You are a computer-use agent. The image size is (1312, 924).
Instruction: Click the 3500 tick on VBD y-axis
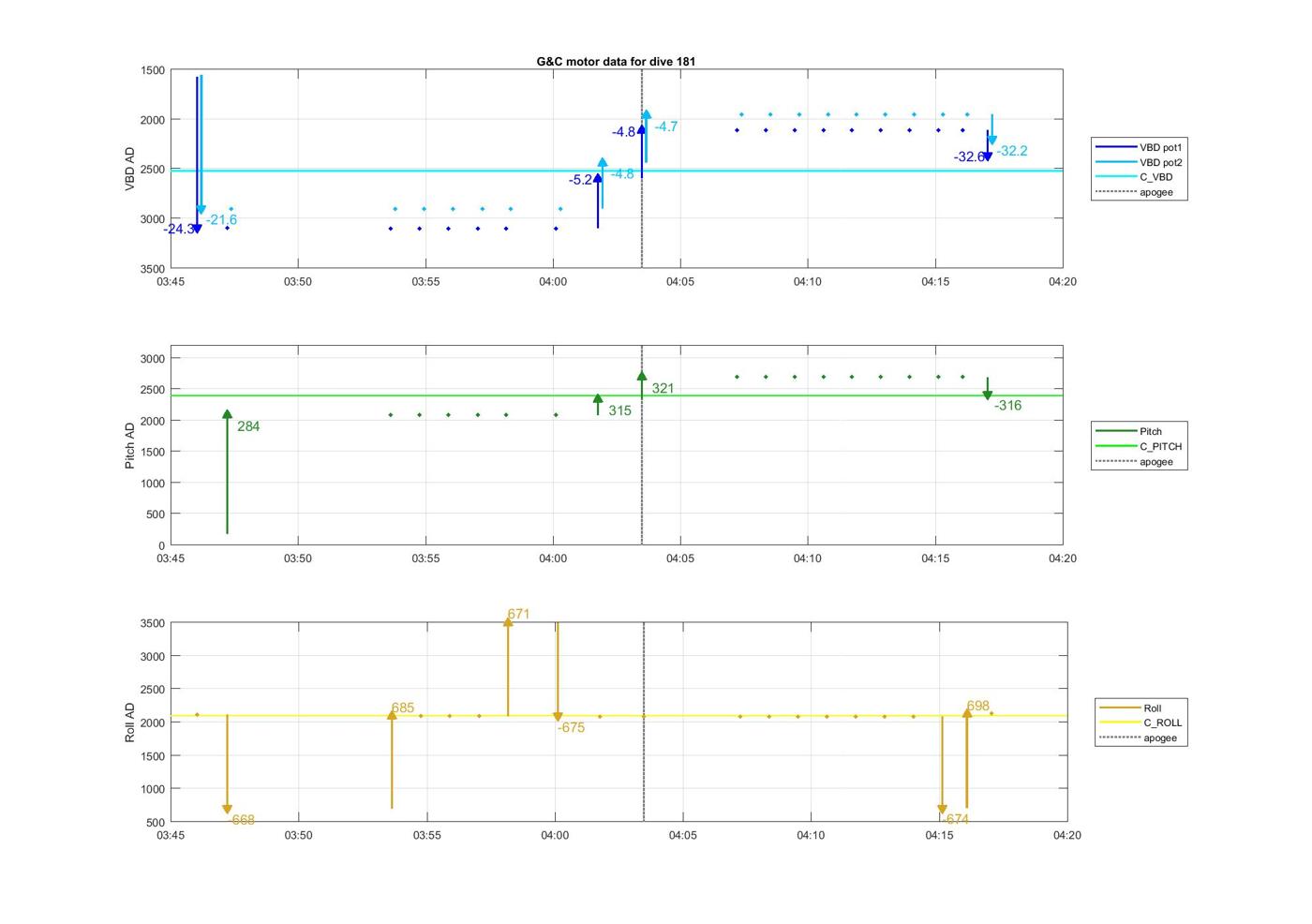click(x=152, y=269)
